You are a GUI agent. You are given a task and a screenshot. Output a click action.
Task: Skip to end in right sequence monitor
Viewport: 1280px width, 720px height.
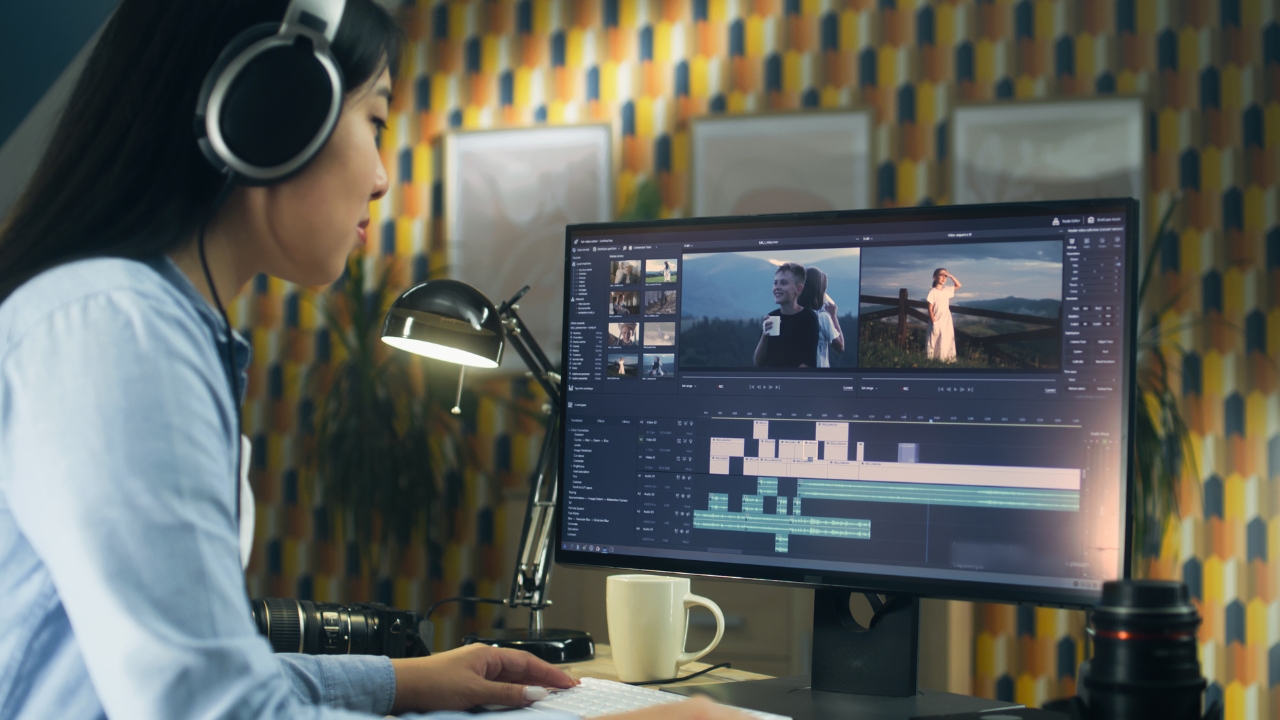(x=970, y=389)
